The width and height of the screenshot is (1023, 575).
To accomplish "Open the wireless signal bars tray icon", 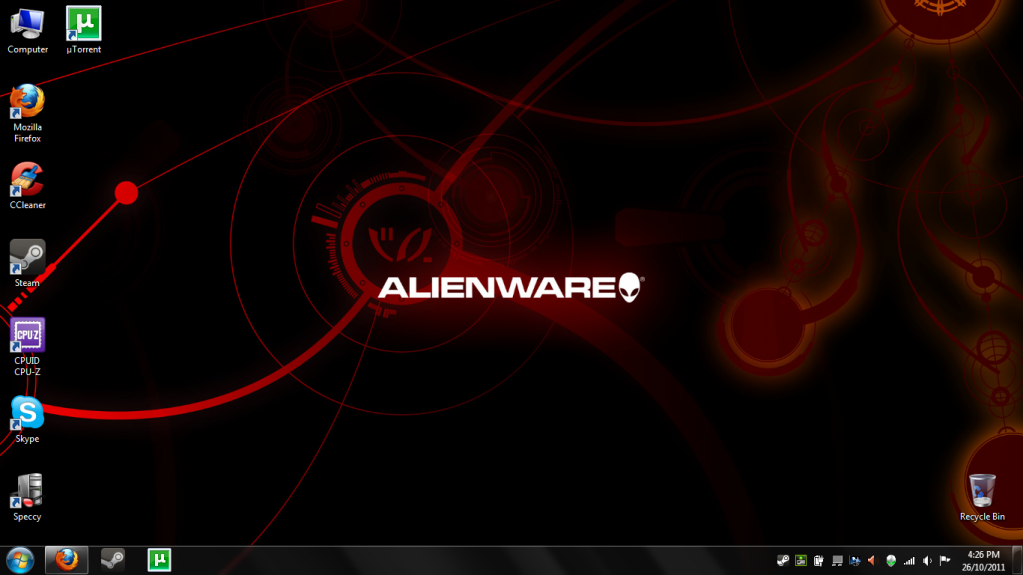I will (909, 561).
